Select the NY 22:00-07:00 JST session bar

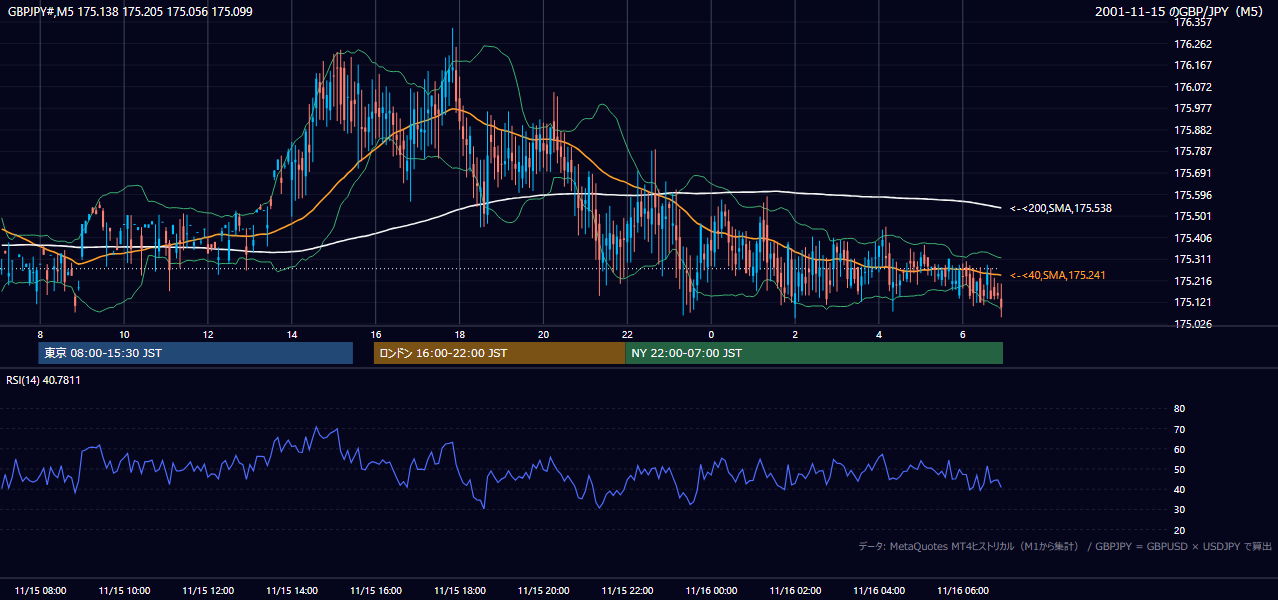(x=814, y=353)
